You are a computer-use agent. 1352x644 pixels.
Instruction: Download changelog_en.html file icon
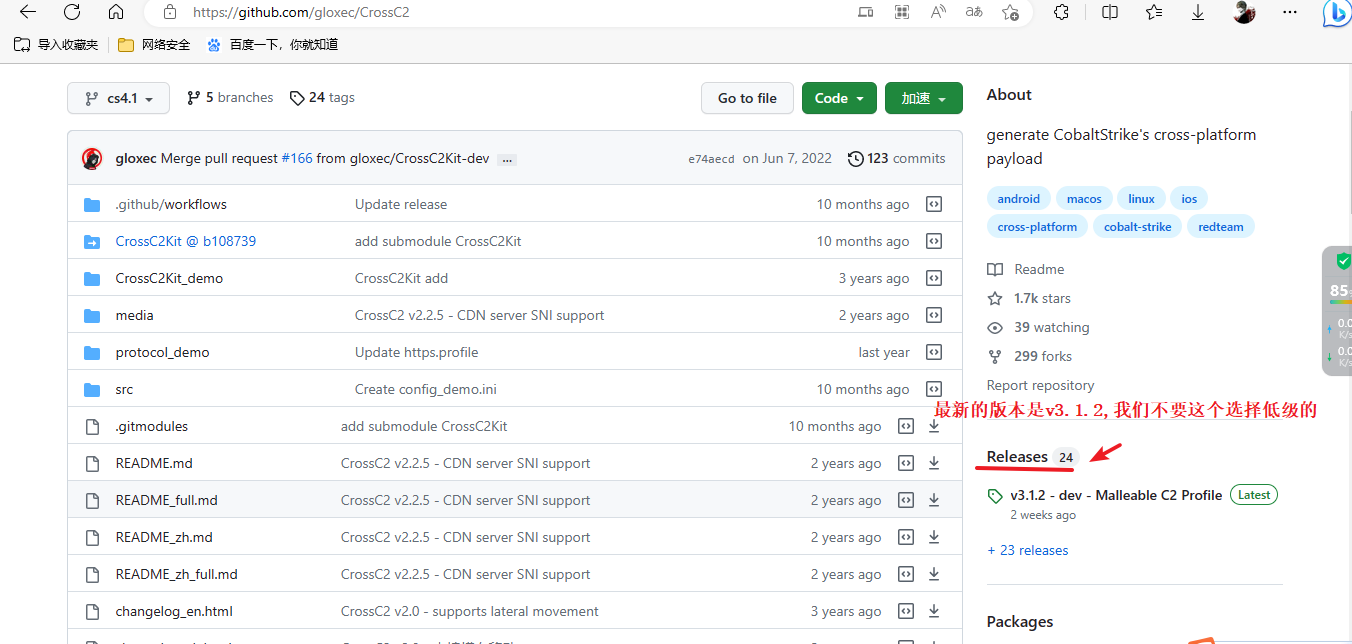[934, 611]
